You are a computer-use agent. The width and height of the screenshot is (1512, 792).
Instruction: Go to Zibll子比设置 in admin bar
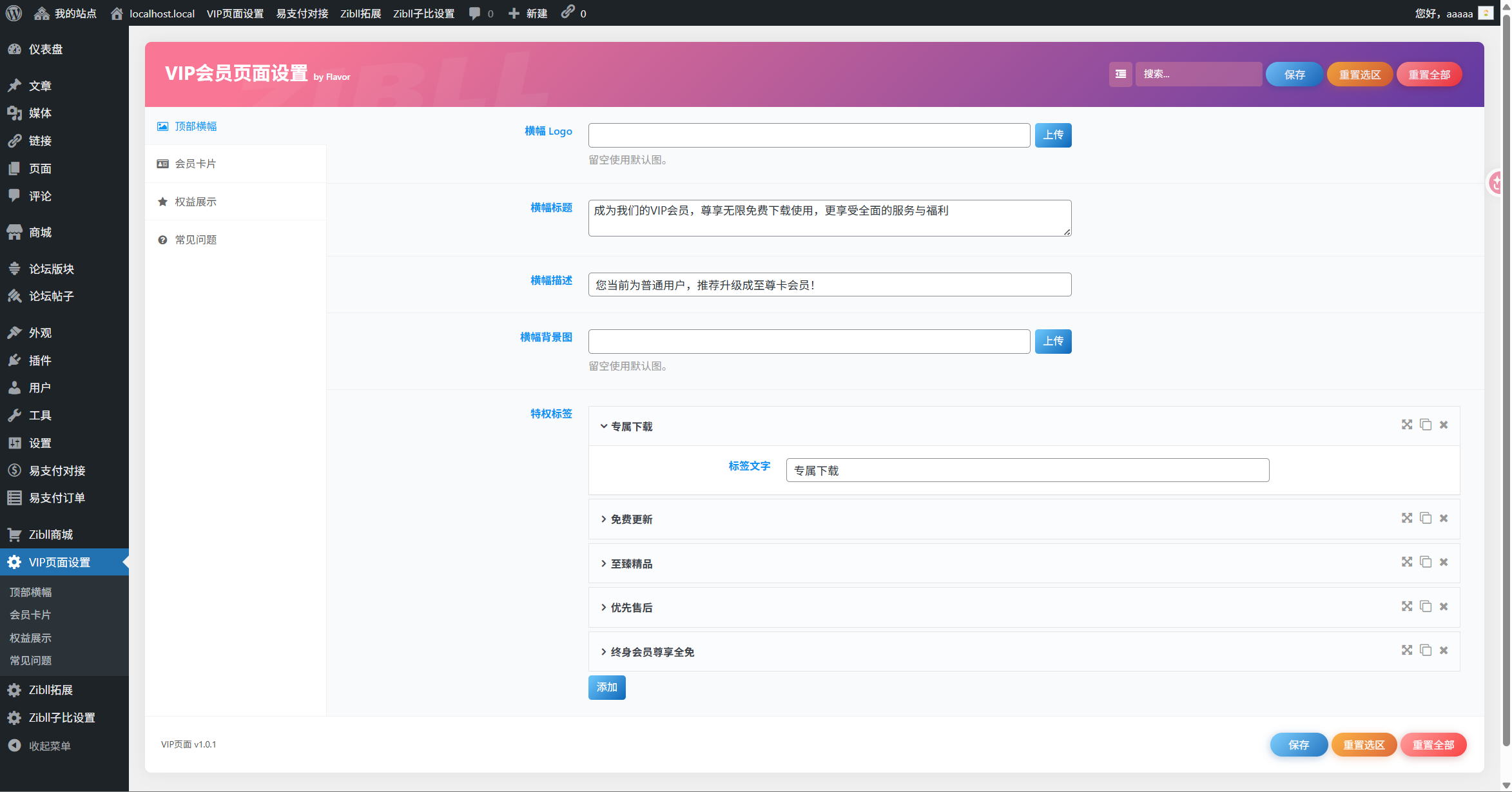point(423,13)
